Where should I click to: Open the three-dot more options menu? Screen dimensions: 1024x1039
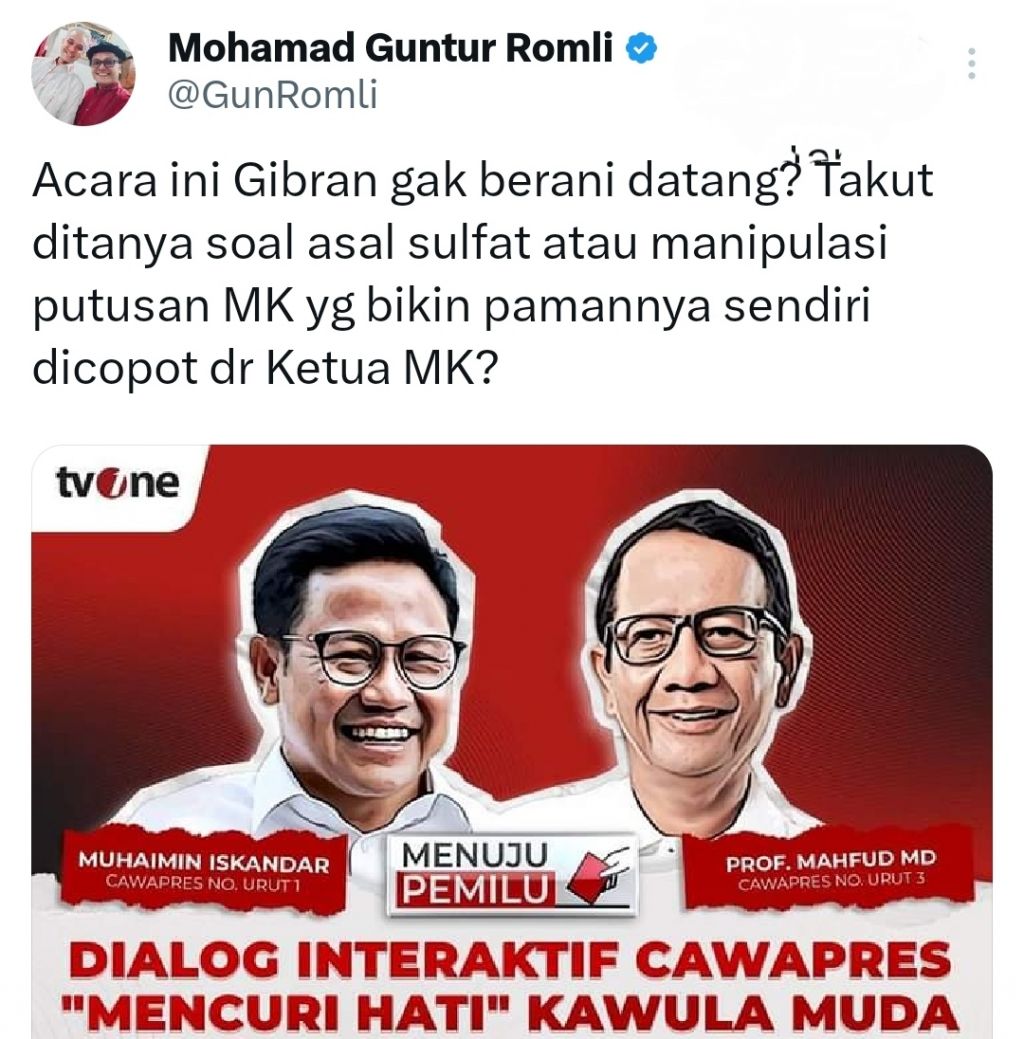tap(971, 64)
